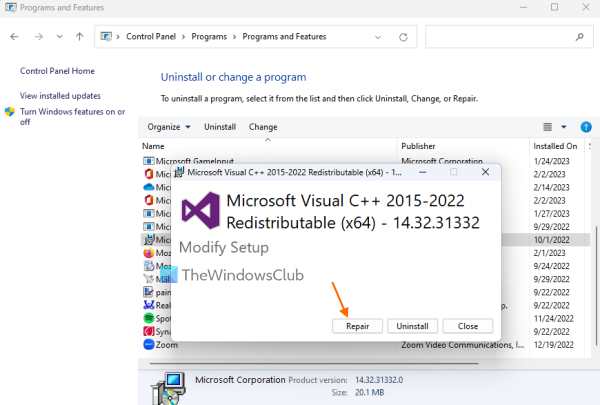
Task: Click the dialog title bar installer icon
Action: [179, 172]
